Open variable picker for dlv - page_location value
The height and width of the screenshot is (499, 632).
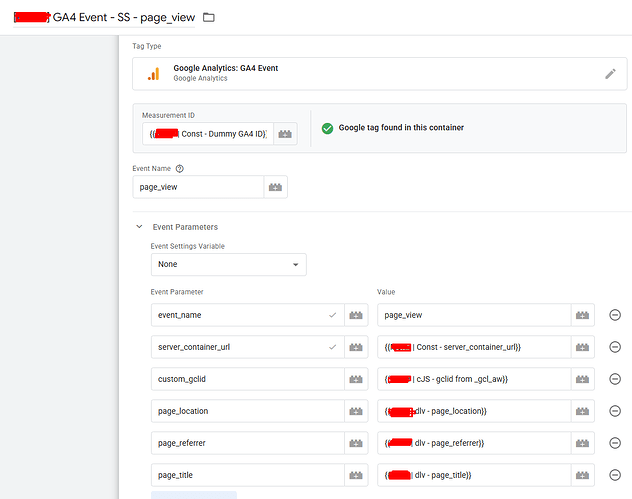tap(582, 411)
